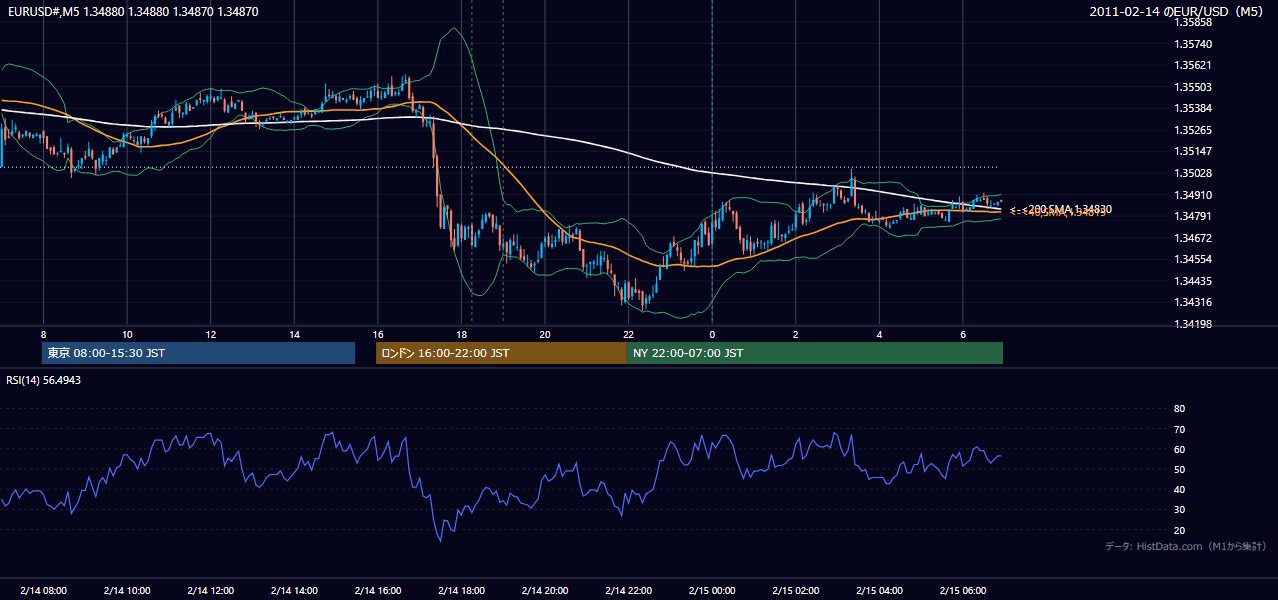Click the ロンドン 16:00-22:00 JST session bar
The width and height of the screenshot is (1278, 600).
point(501,353)
